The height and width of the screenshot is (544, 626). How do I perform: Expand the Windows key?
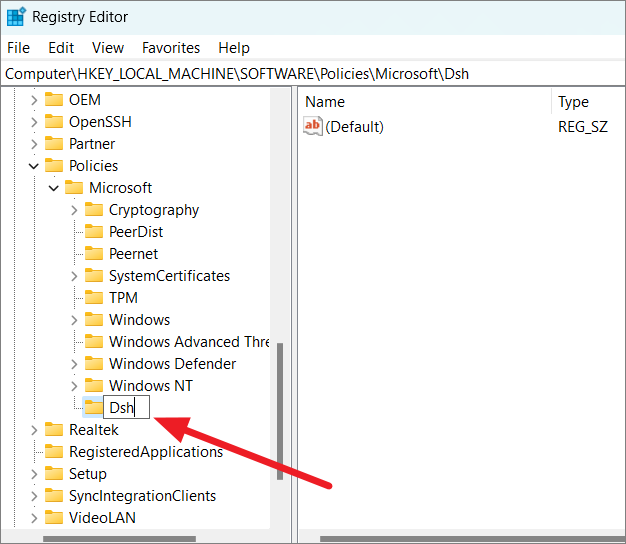(x=74, y=320)
